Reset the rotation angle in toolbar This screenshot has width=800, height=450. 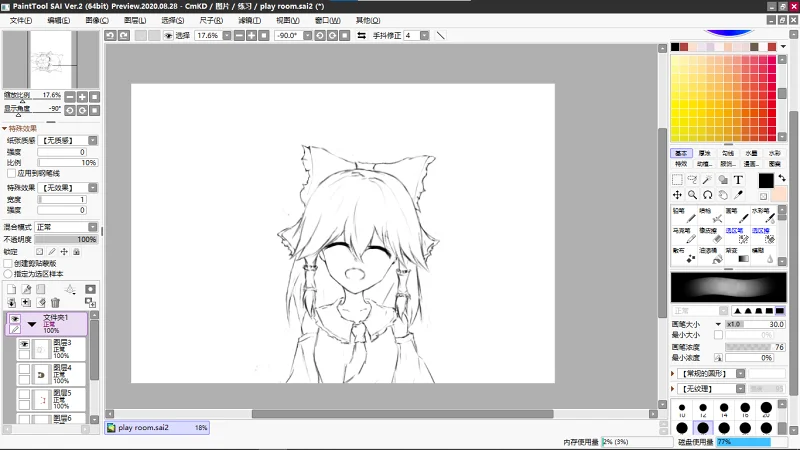click(345, 35)
